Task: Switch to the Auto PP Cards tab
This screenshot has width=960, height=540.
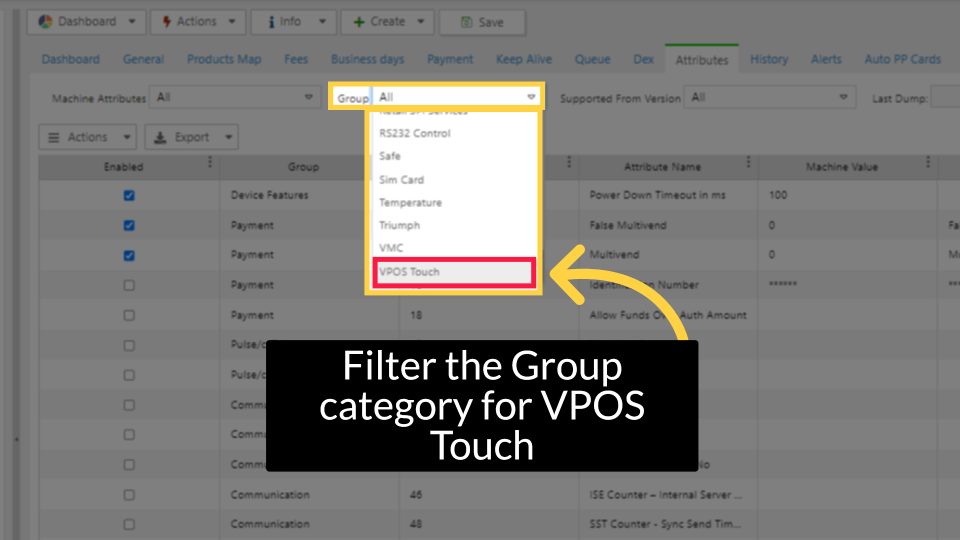Action: (902, 59)
